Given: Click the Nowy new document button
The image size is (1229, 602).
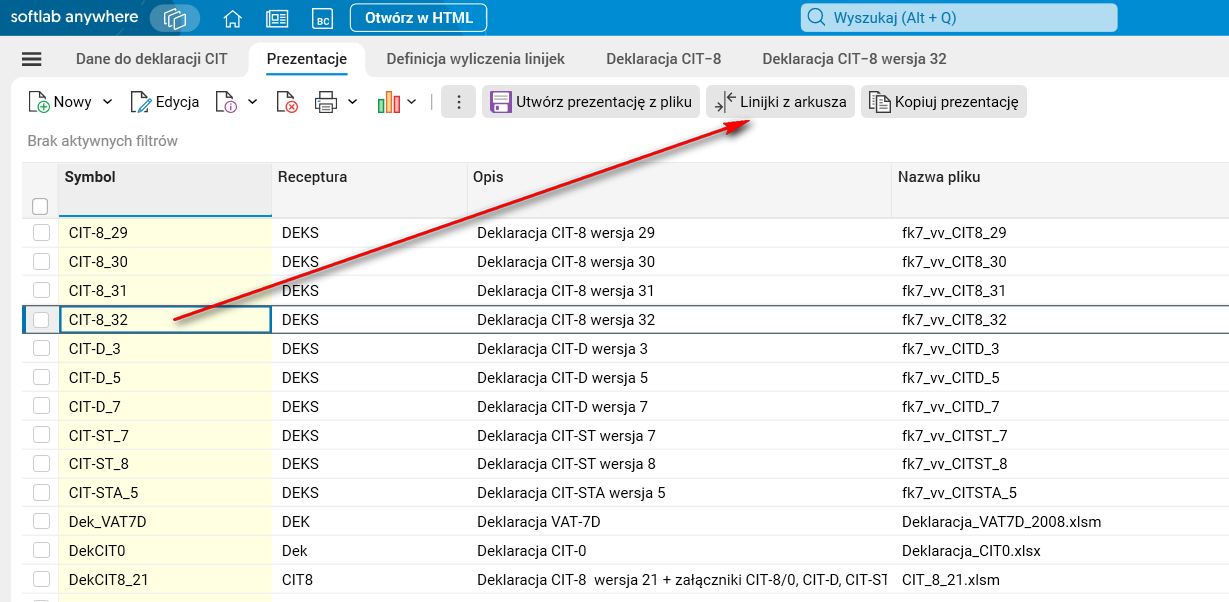Looking at the screenshot, I should pos(59,102).
